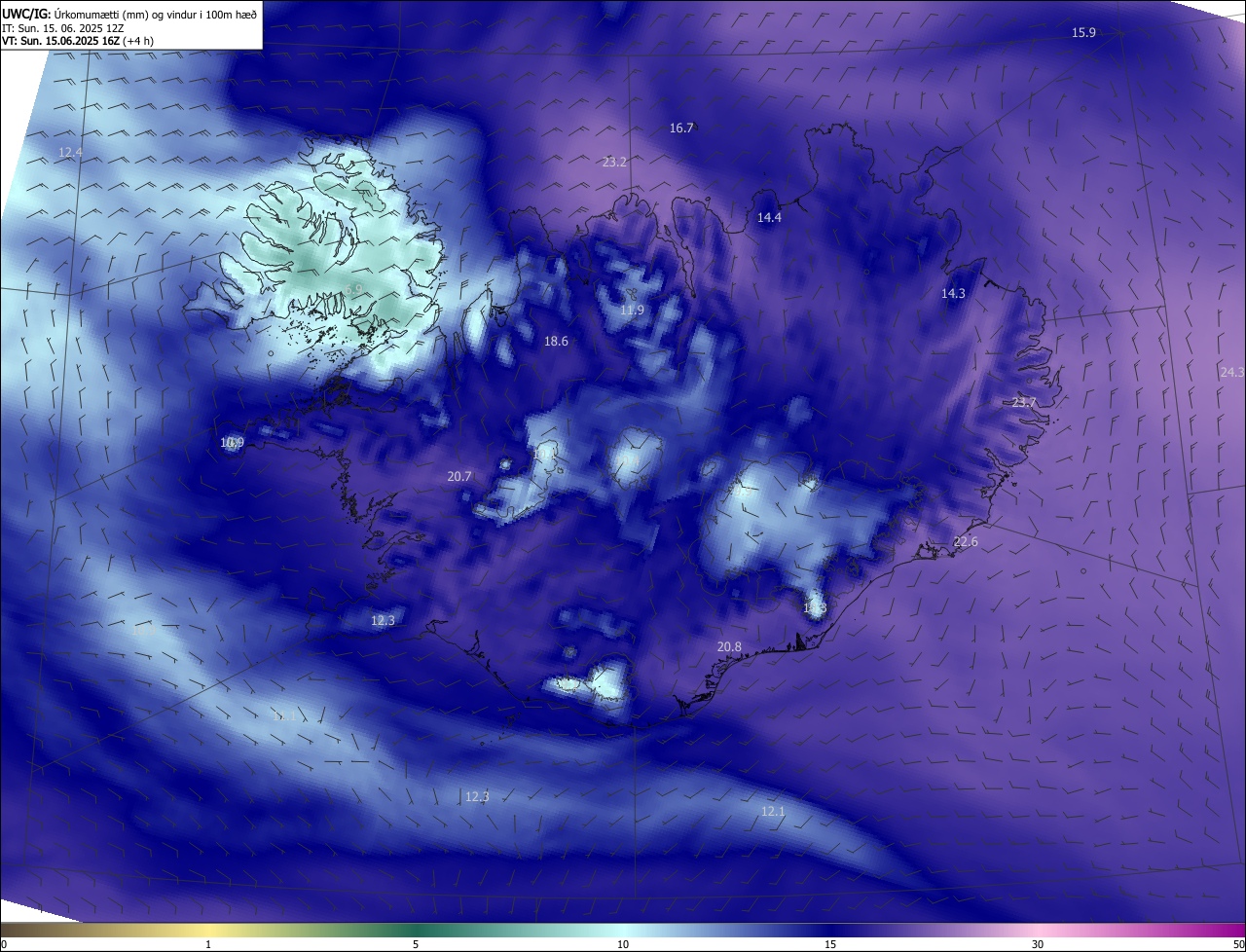
Task: Click the color scale tick labeled 5
Action: click(416, 944)
